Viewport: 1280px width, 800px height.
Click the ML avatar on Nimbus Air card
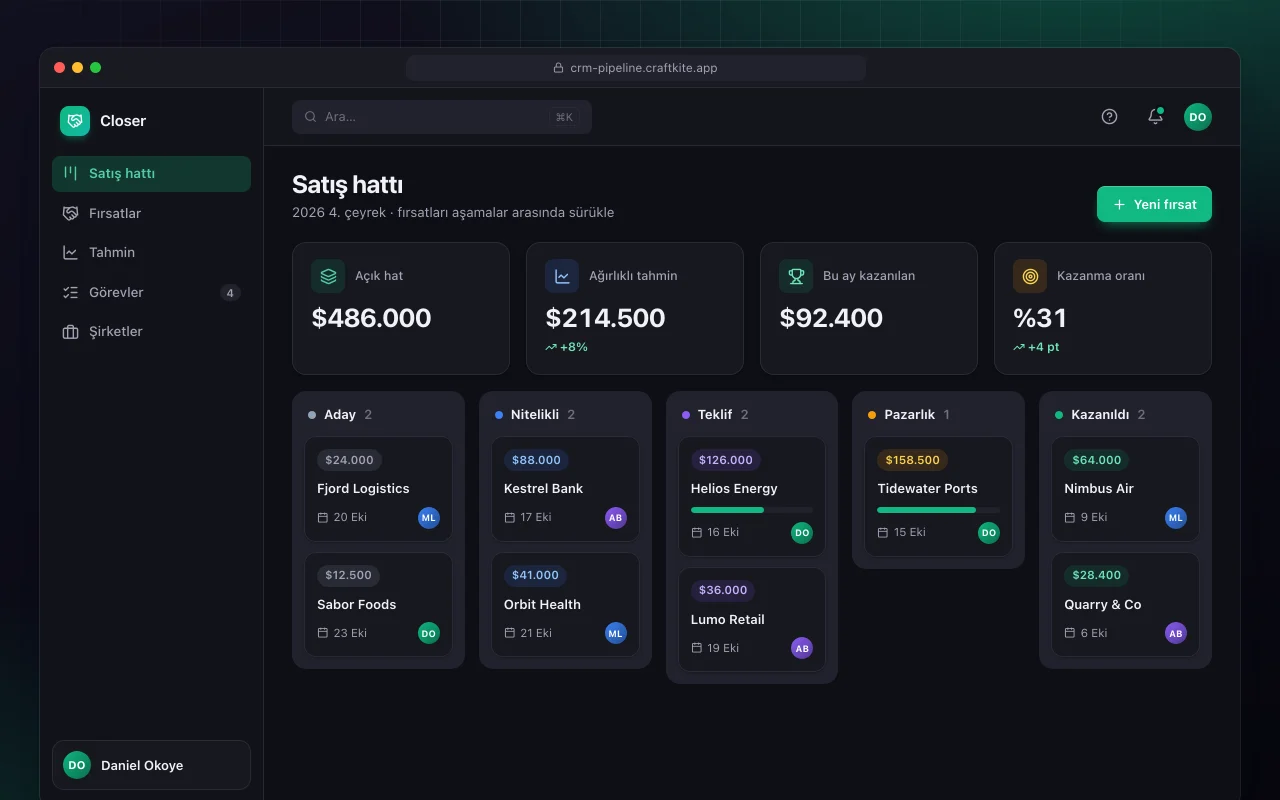point(1176,518)
